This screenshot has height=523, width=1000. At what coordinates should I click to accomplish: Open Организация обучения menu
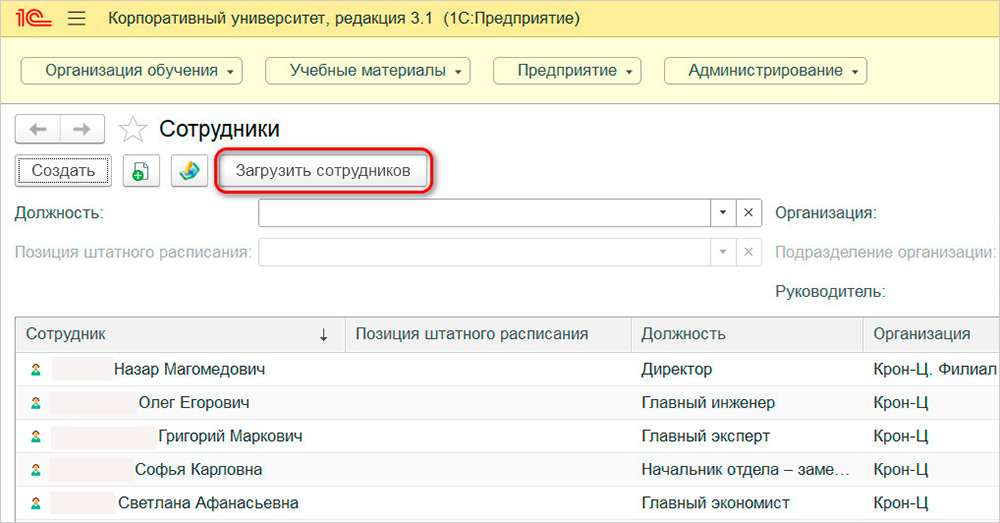[131, 71]
